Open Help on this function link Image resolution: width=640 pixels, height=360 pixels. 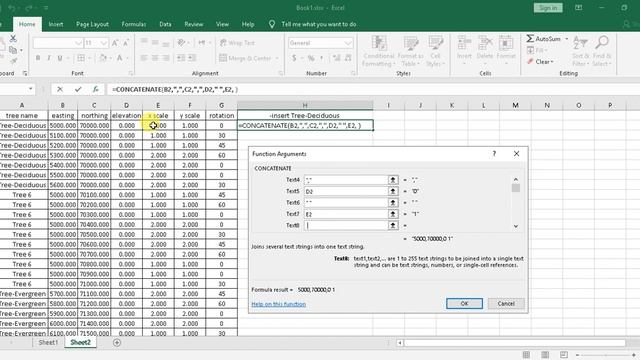[x=278, y=304]
